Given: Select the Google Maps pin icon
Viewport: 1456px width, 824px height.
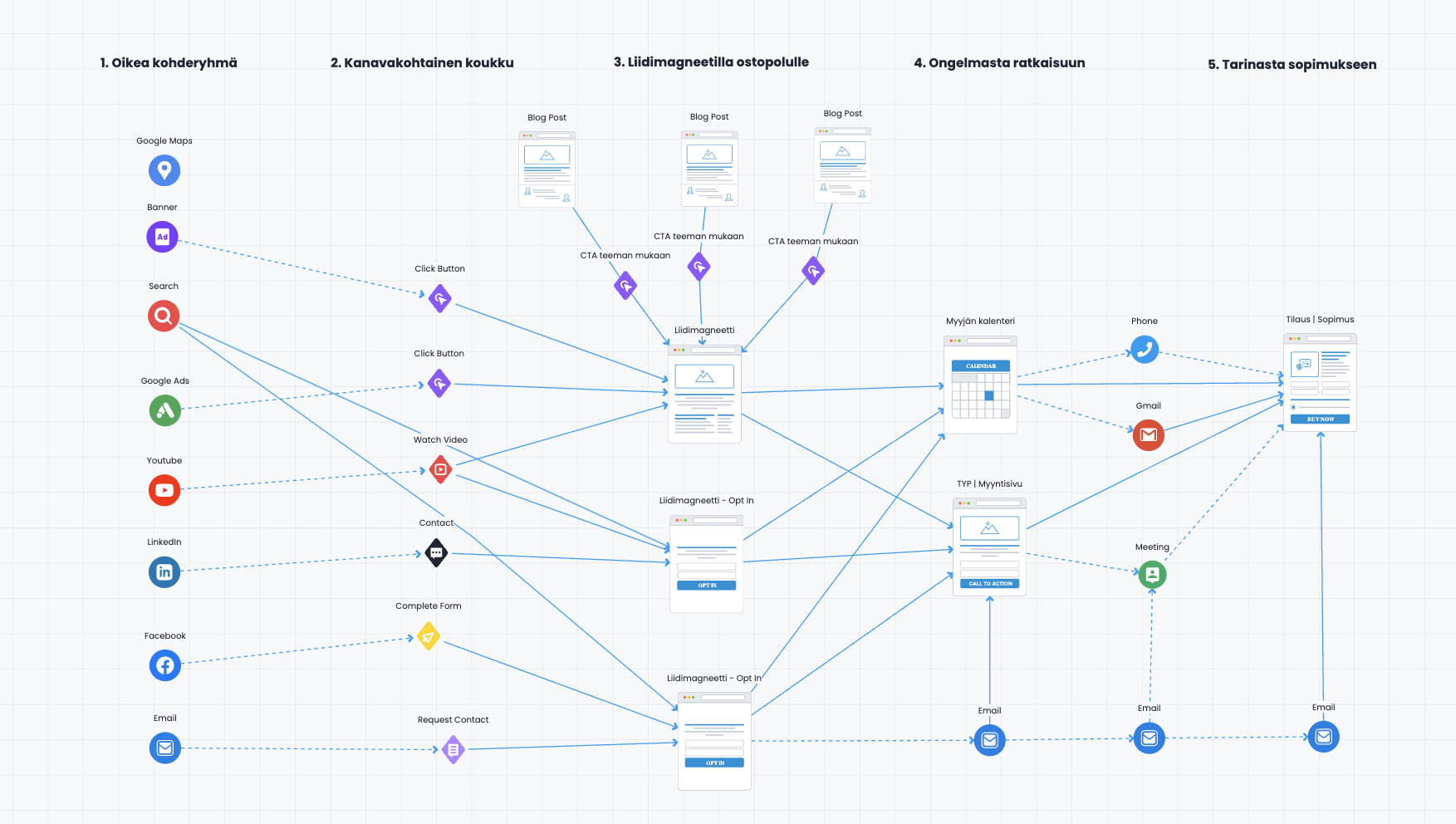Looking at the screenshot, I should click(164, 170).
